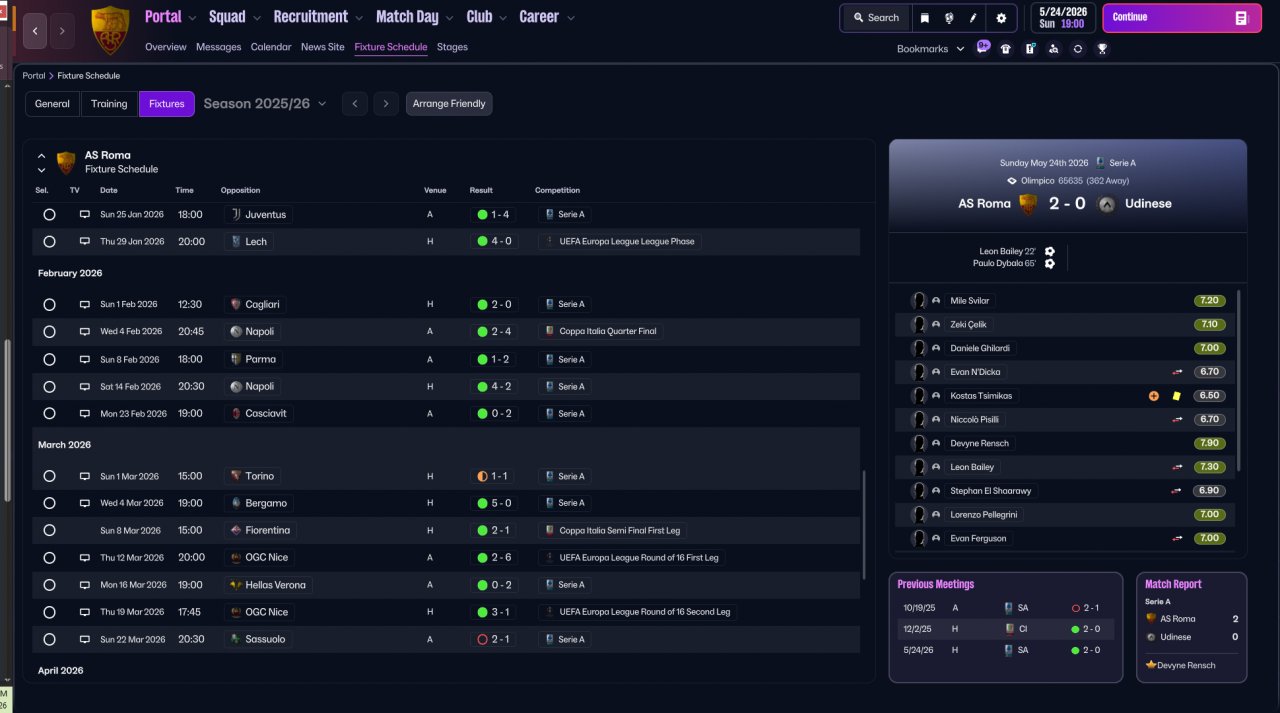The width and height of the screenshot is (1280, 713).
Task: Click Leon Bailey's goal icon in match summary
Action: tap(1050, 252)
